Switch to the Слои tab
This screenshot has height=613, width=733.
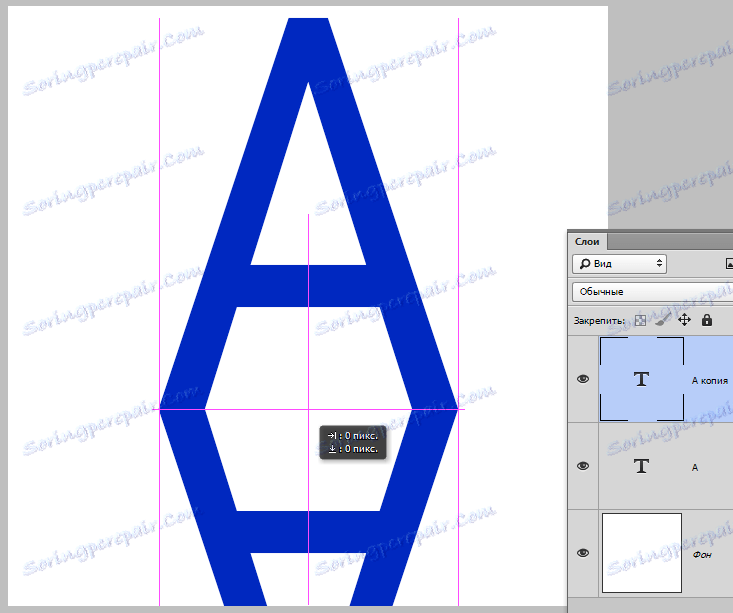[x=587, y=242]
